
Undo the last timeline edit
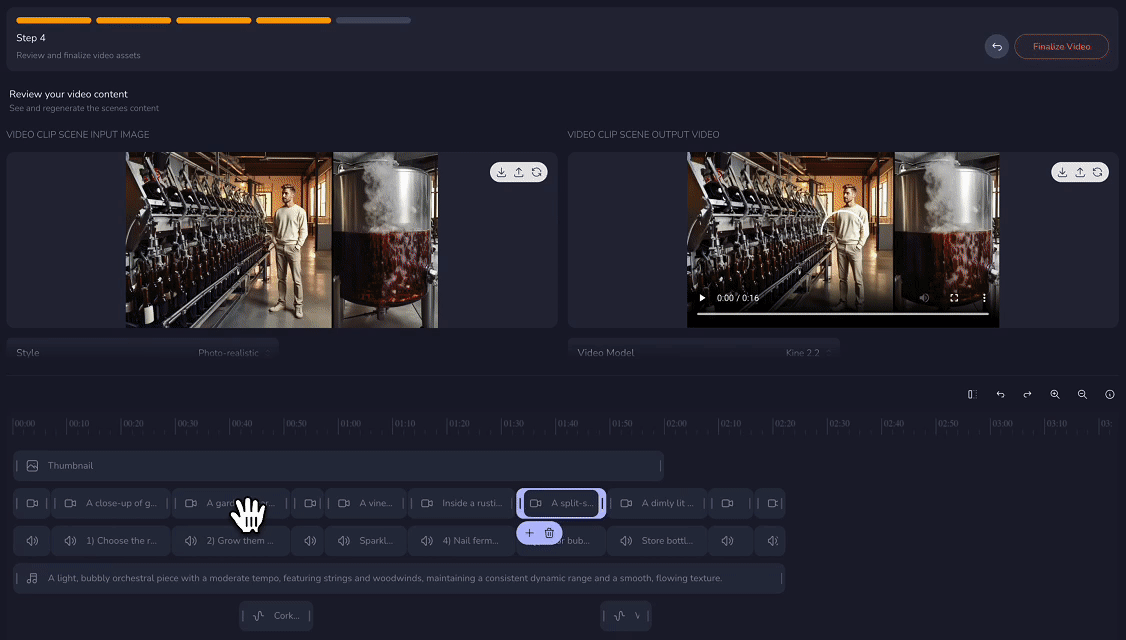tap(1000, 395)
